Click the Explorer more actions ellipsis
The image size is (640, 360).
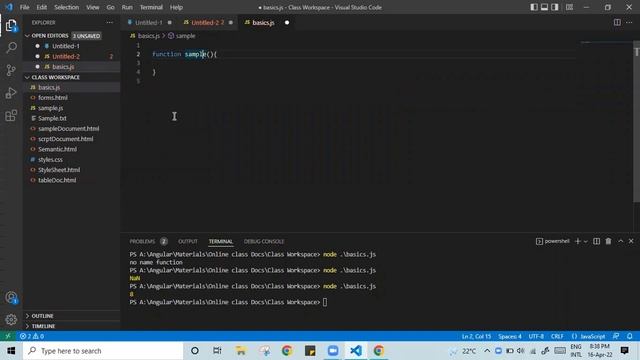click(x=109, y=23)
